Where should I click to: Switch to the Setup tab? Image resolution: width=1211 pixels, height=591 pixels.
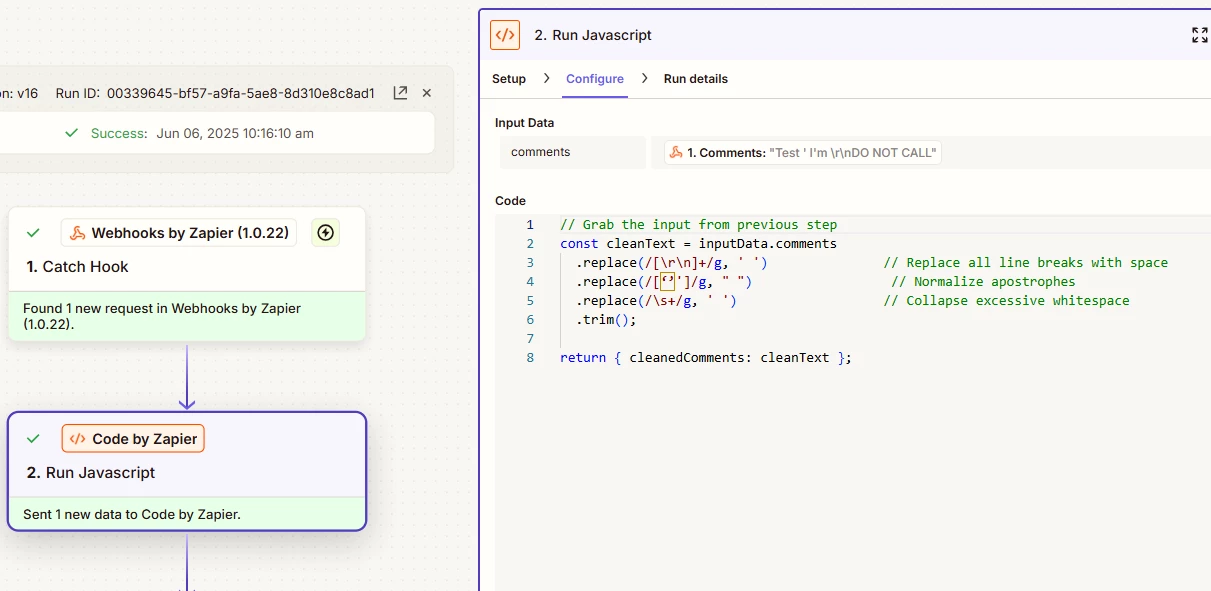(x=509, y=79)
